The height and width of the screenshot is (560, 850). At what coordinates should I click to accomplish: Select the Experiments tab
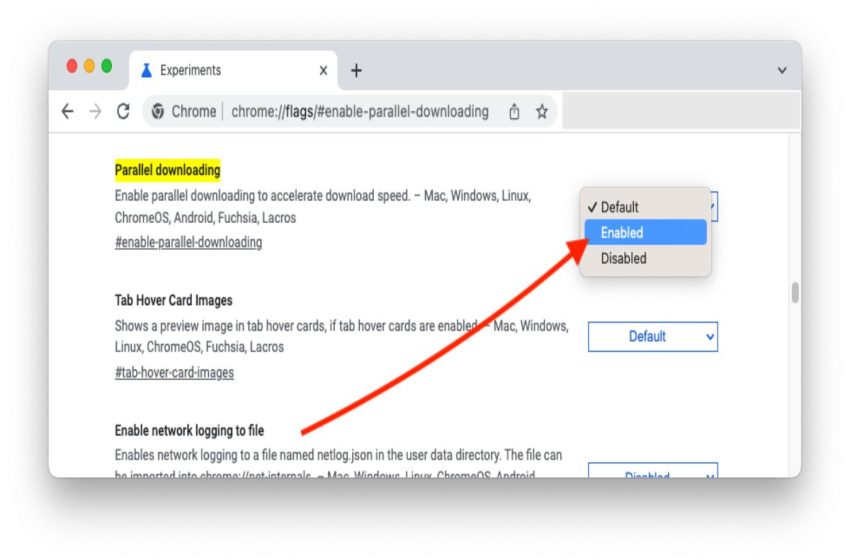tap(220, 71)
